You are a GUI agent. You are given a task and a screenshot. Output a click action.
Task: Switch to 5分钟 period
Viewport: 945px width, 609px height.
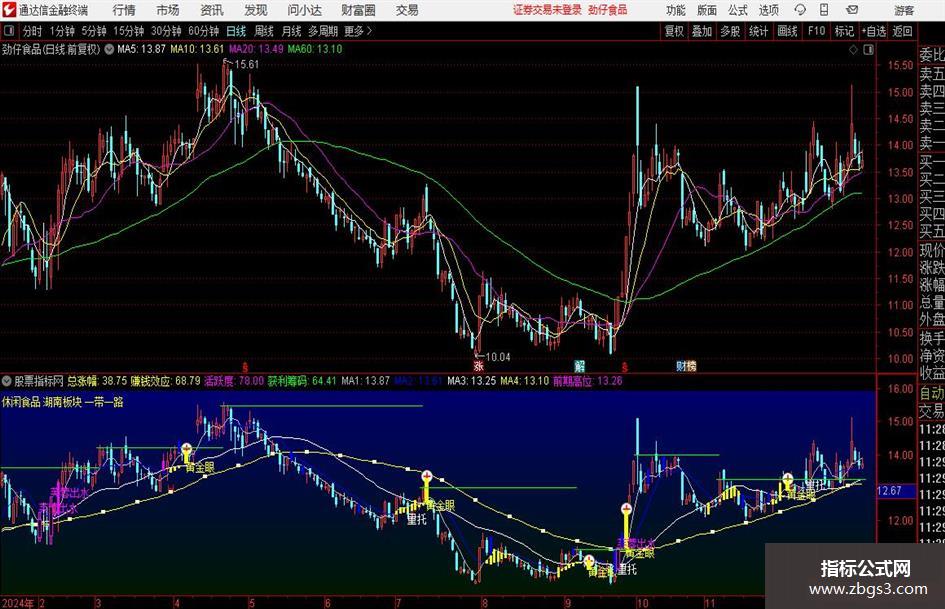94,31
